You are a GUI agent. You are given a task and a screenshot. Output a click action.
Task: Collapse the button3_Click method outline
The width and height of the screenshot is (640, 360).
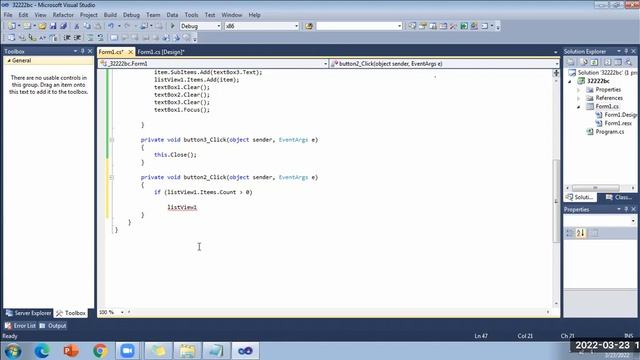(x=111, y=140)
